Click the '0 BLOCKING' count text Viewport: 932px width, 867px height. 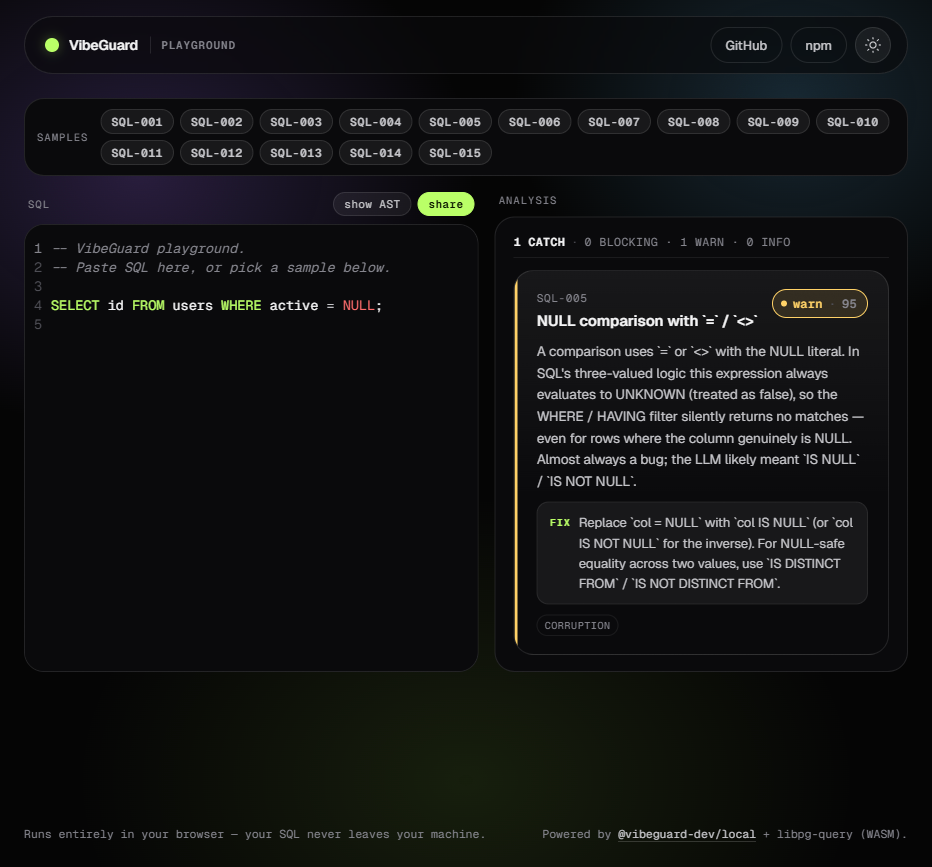(x=621, y=242)
